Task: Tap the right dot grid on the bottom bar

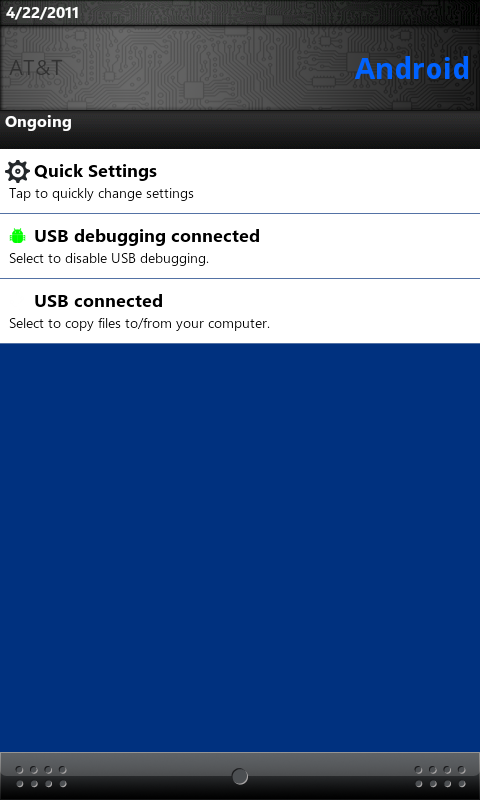Action: coord(440,777)
